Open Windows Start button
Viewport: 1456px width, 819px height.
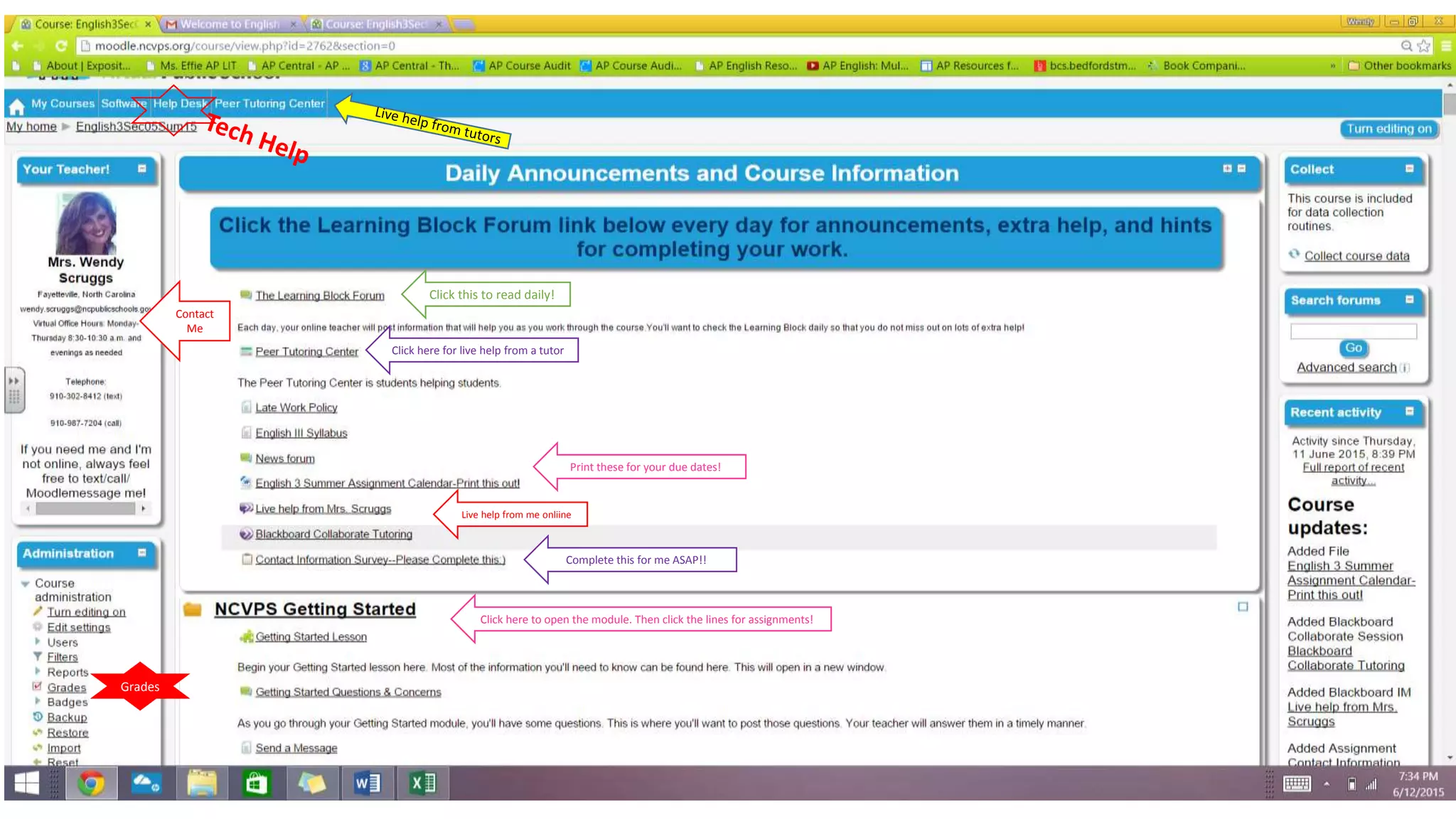(27, 783)
